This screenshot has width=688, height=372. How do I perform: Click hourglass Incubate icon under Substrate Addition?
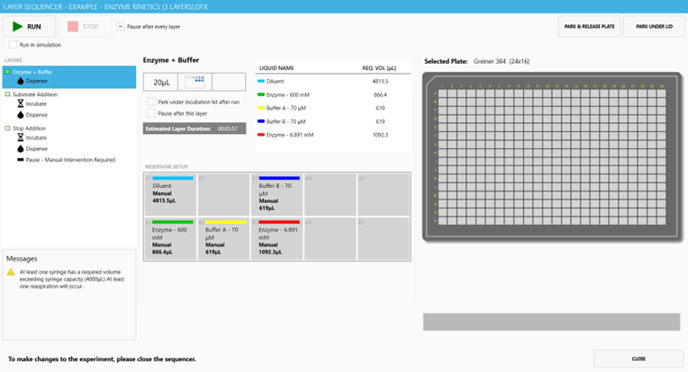pos(20,104)
